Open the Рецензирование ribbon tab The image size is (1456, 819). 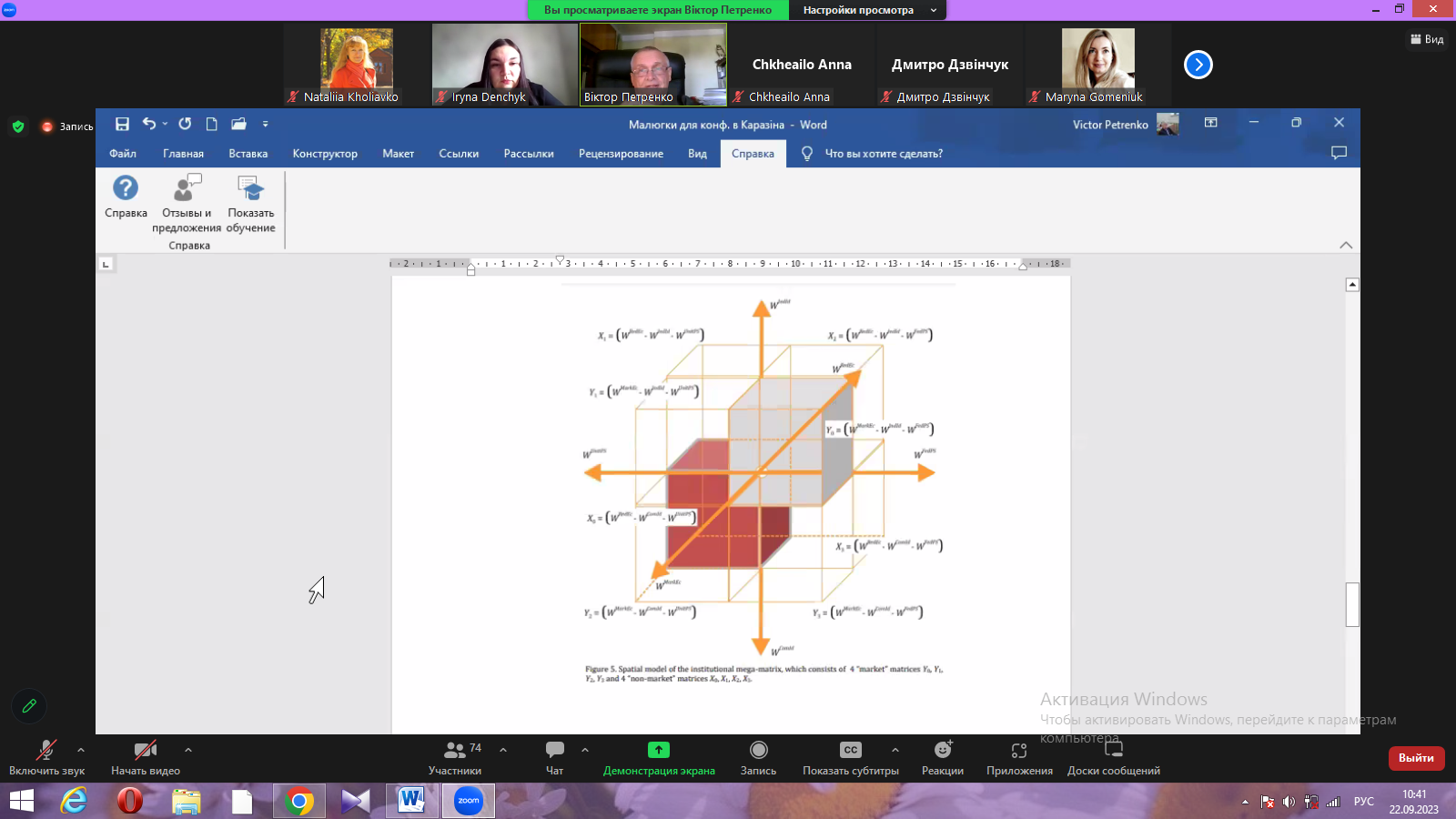[621, 154]
